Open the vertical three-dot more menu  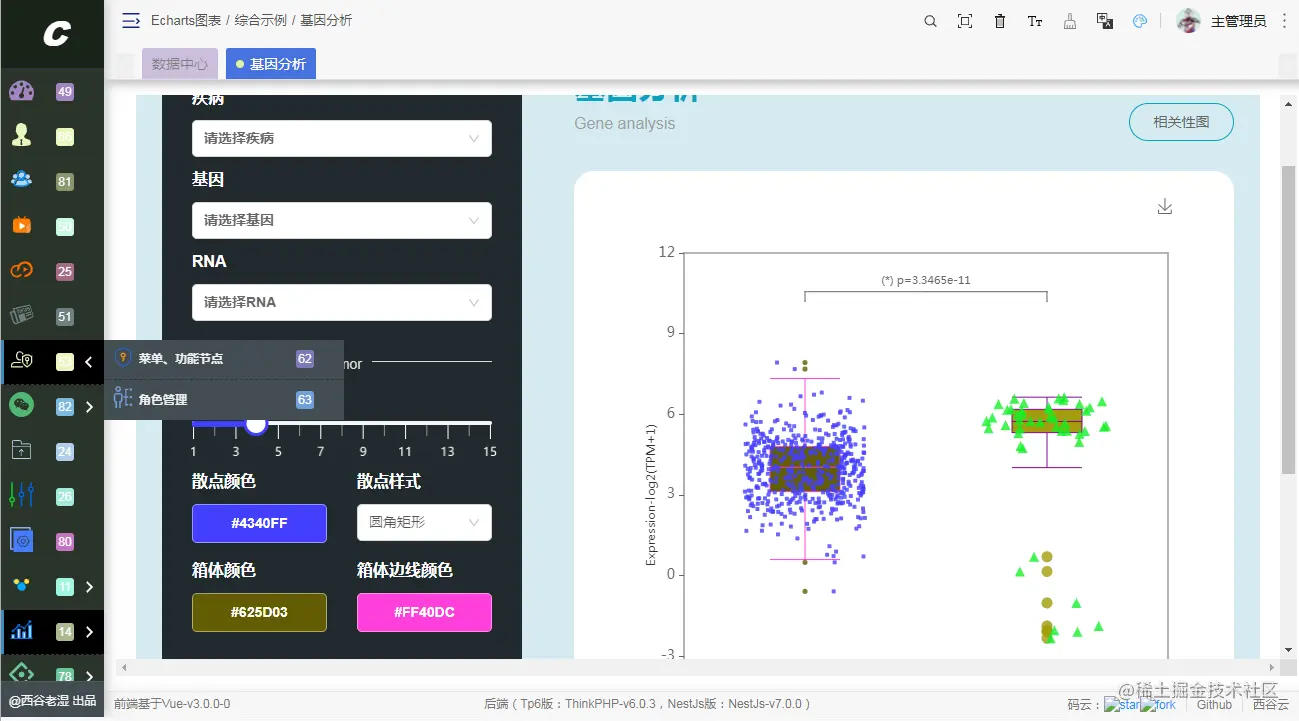[1285, 21]
